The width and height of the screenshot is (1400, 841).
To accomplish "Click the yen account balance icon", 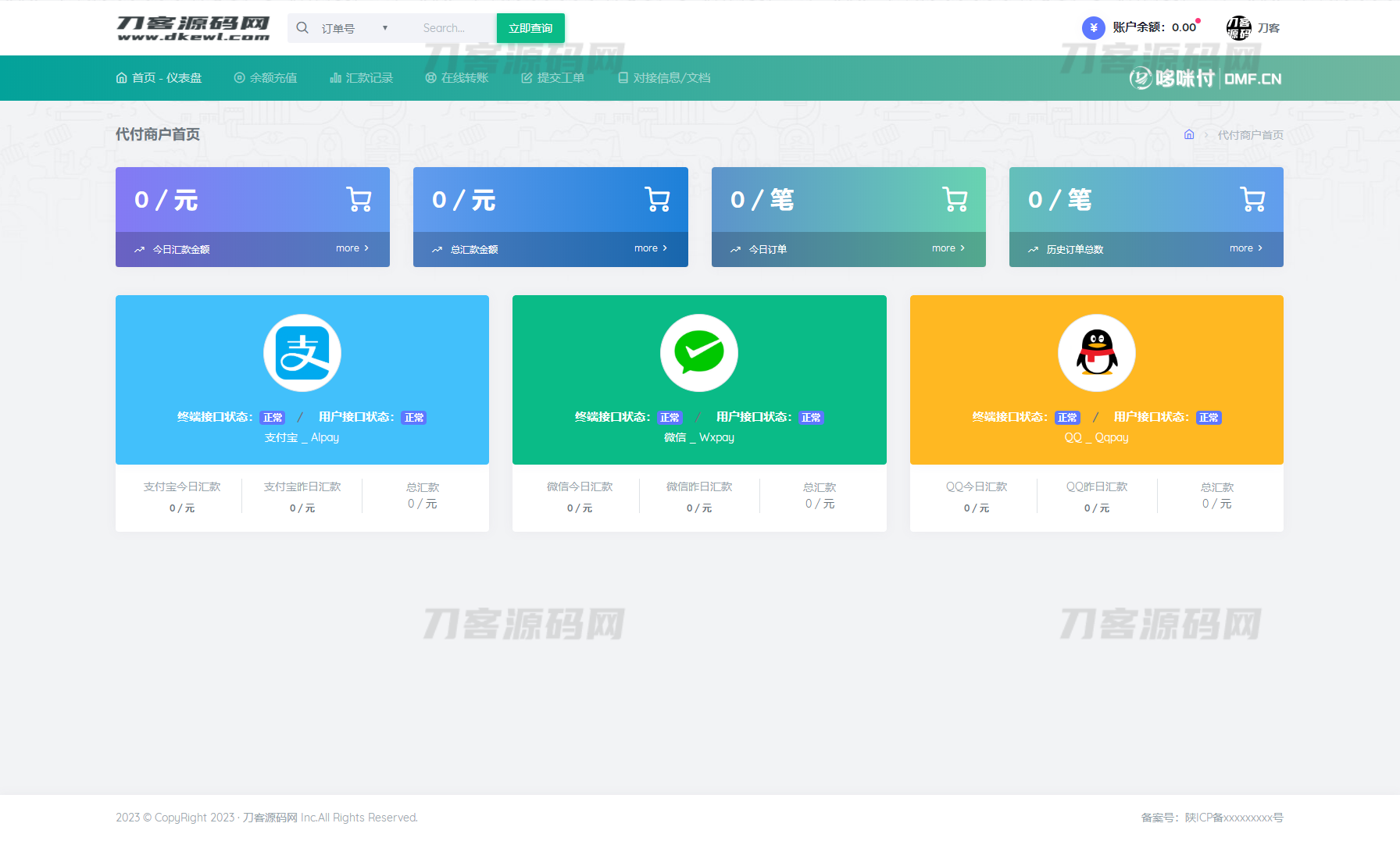I will click(x=1093, y=28).
